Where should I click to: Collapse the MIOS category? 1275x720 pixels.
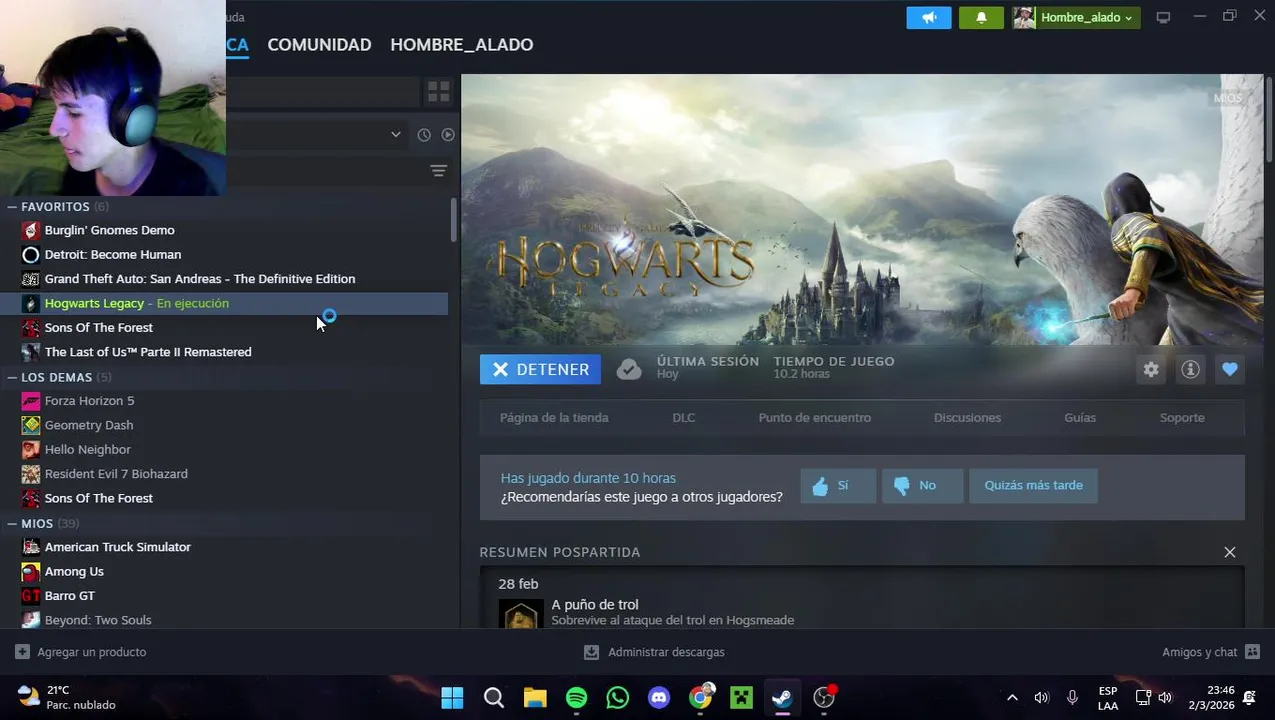(x=12, y=523)
